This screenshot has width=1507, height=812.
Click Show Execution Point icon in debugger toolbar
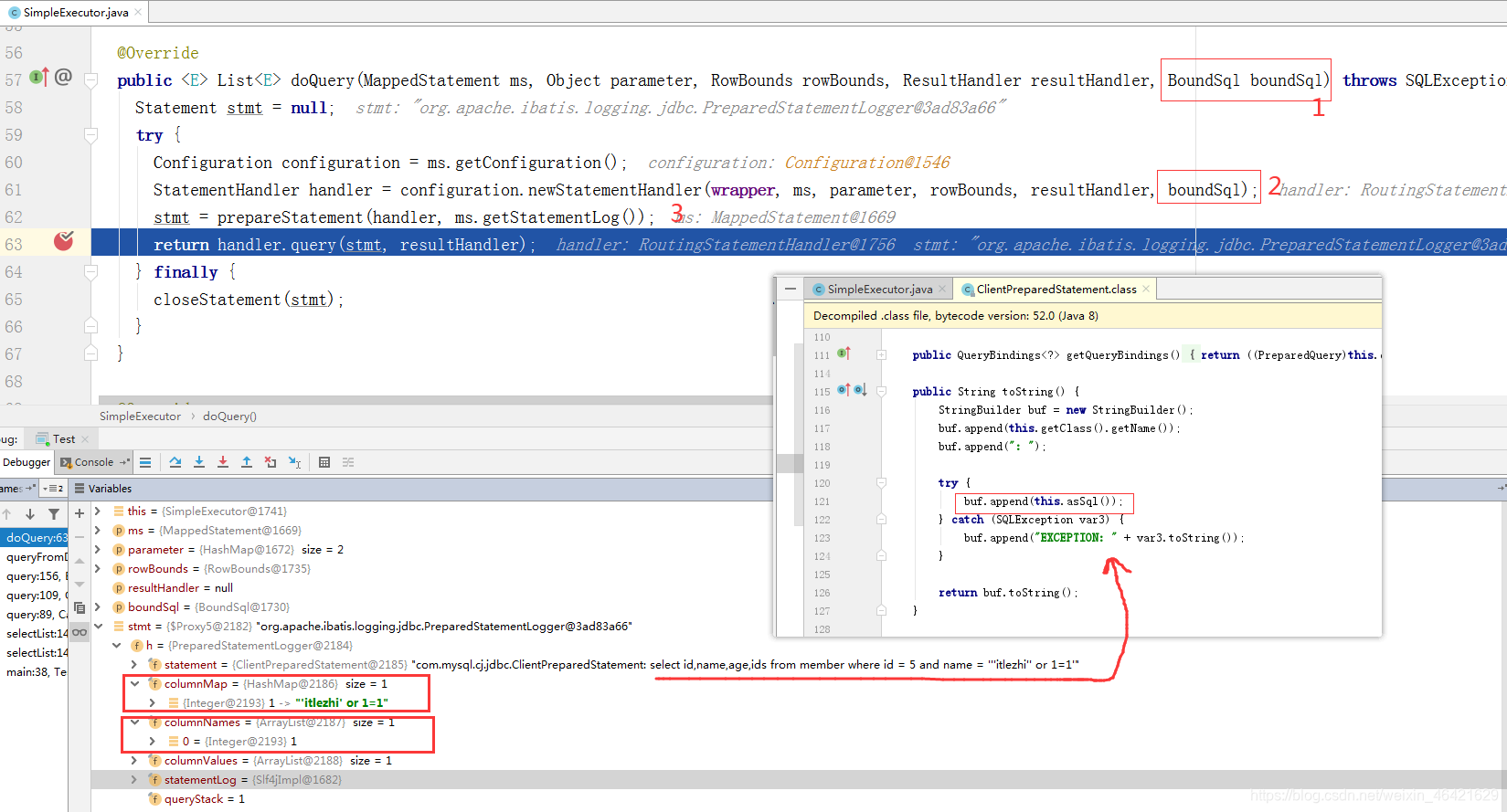click(x=145, y=462)
